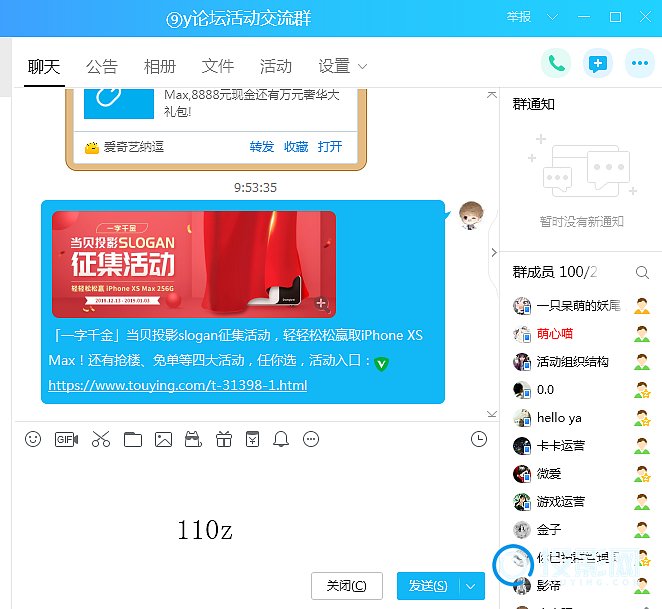Click the 群成员 100 heading
Viewport: 662px width, 609px height.
pyautogui.click(x=554, y=272)
